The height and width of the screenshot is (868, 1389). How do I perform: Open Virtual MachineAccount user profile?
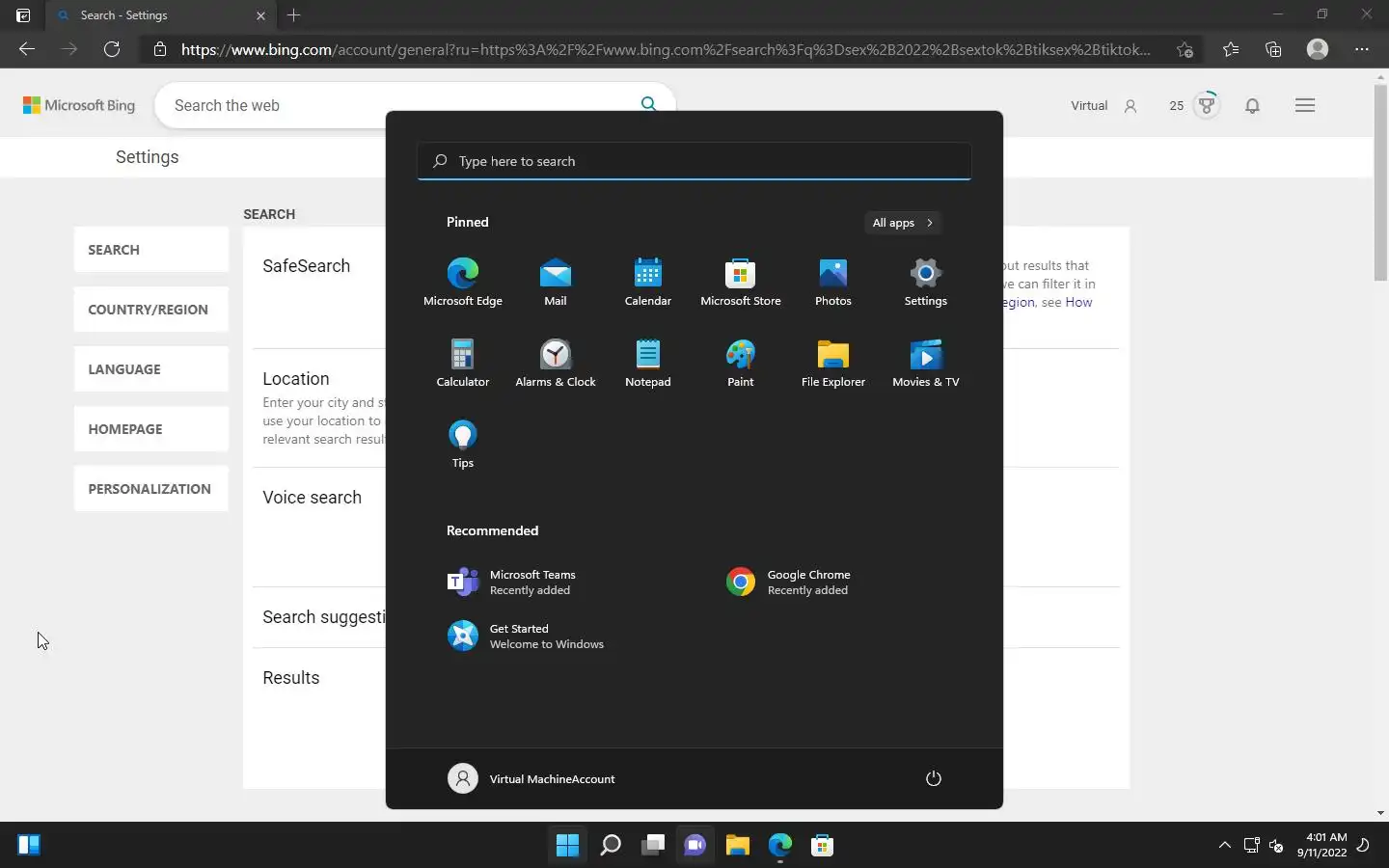pos(531,779)
